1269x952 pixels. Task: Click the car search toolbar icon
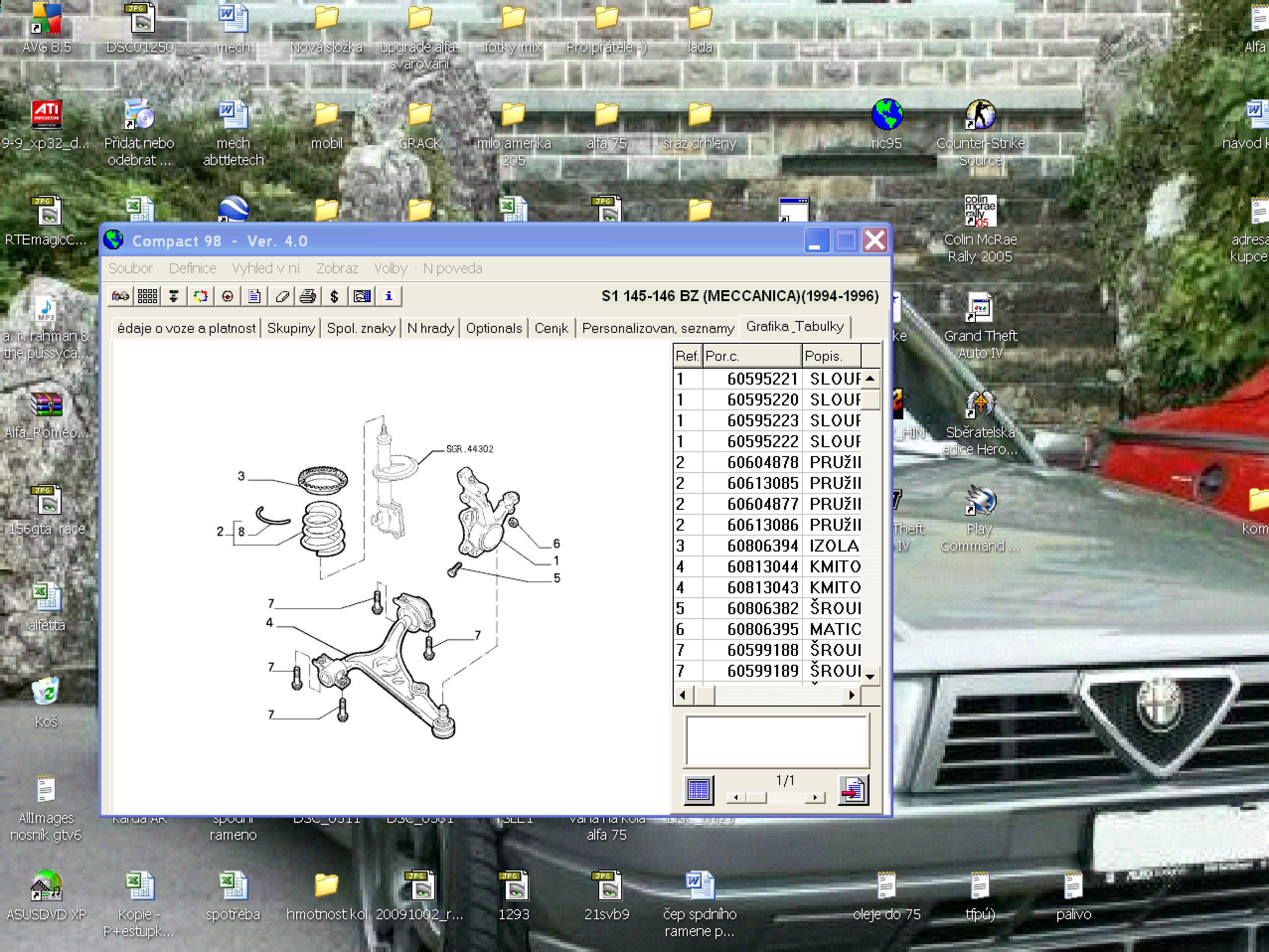point(120,296)
